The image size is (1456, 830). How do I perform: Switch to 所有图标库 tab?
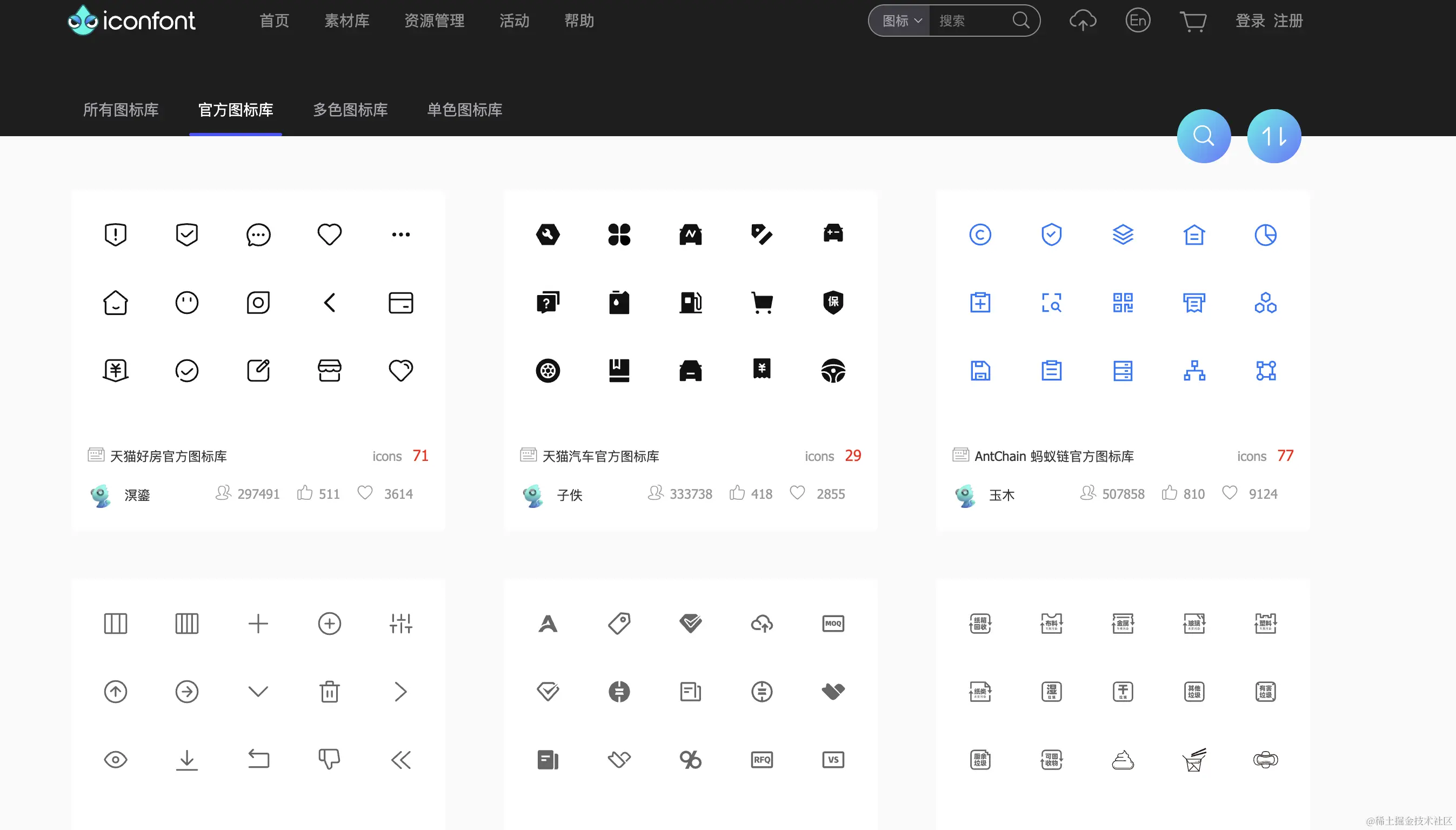pyautogui.click(x=121, y=110)
